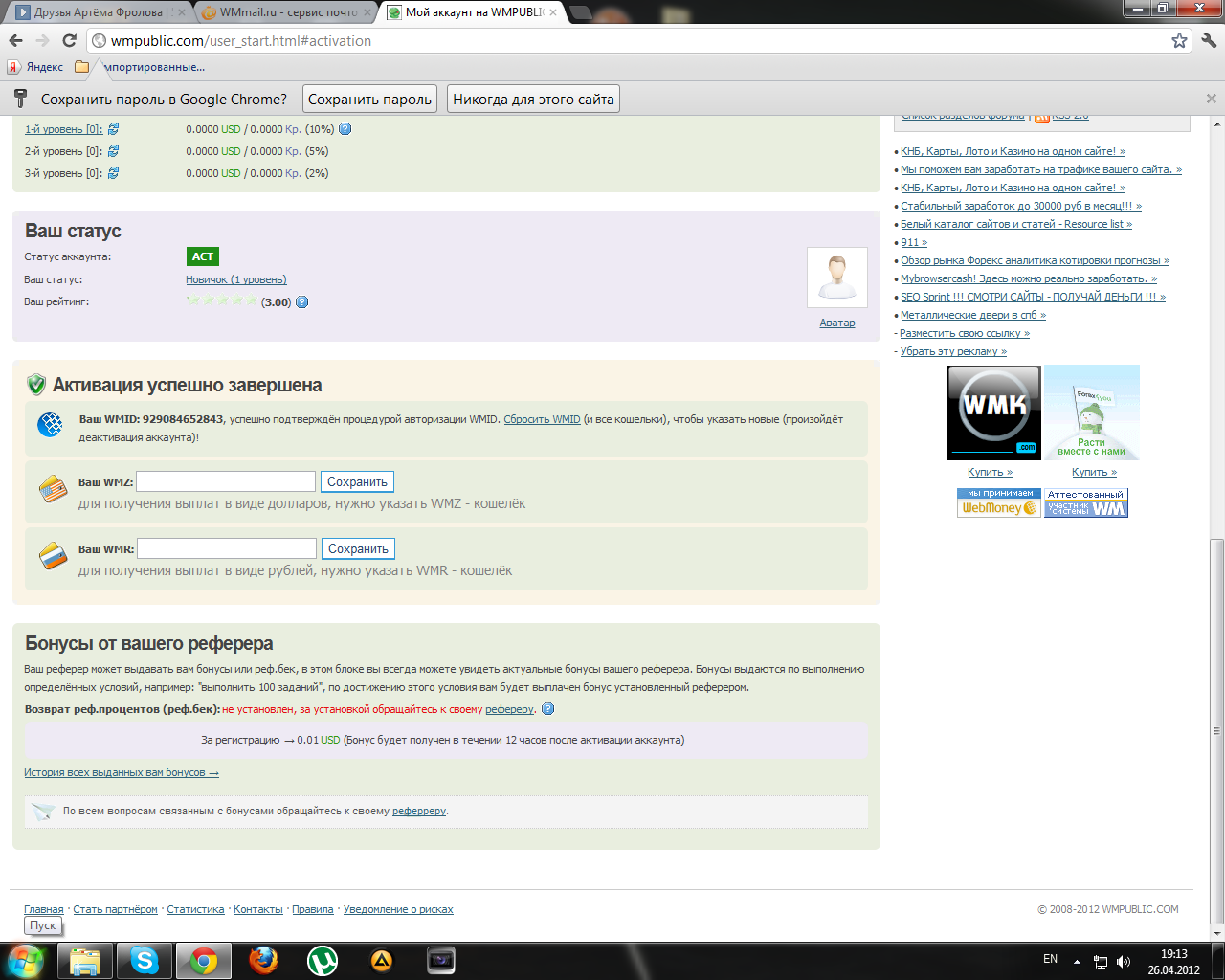Click footer Контакты link
The width and height of the screenshot is (1225, 980).
258,909
